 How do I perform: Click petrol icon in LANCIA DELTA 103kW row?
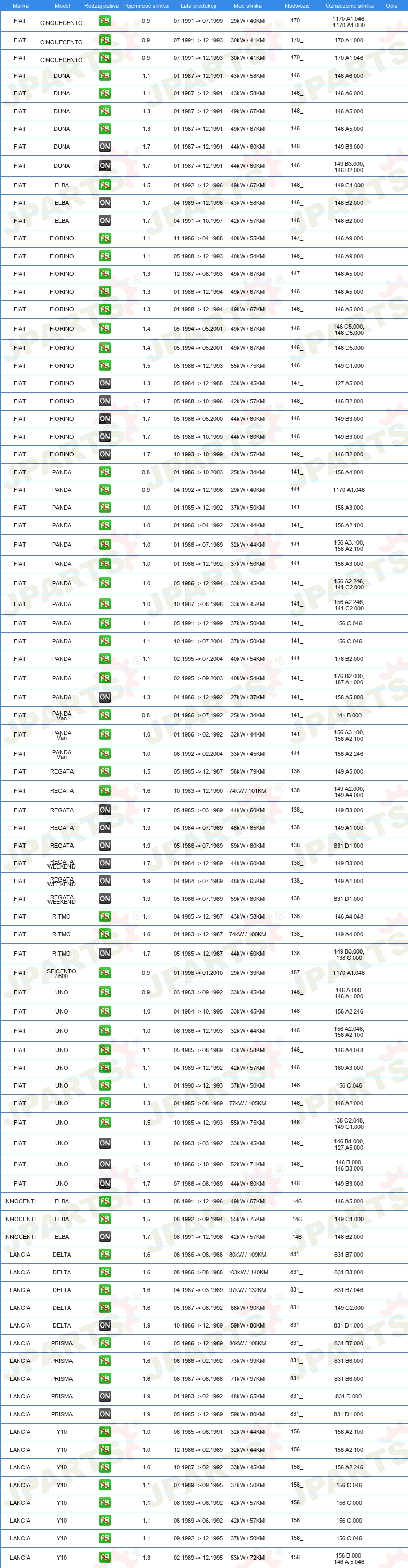coord(105,1272)
